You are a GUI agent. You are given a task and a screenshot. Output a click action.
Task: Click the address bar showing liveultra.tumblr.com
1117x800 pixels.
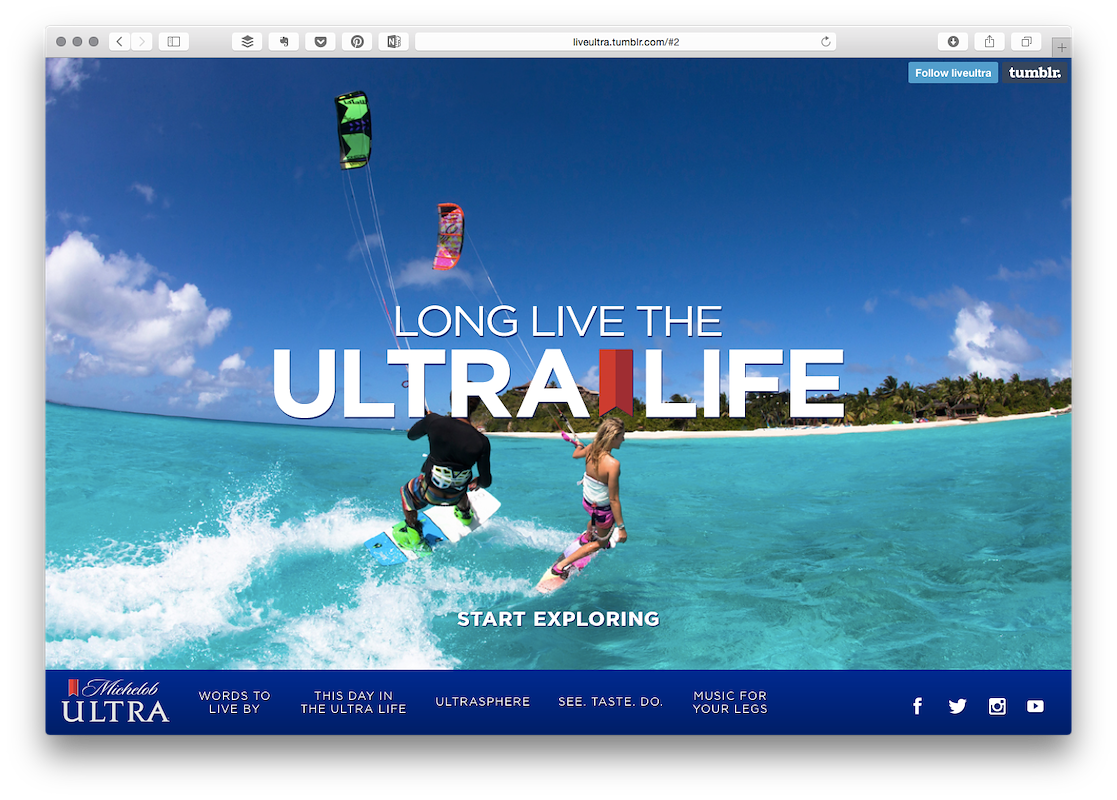point(625,41)
